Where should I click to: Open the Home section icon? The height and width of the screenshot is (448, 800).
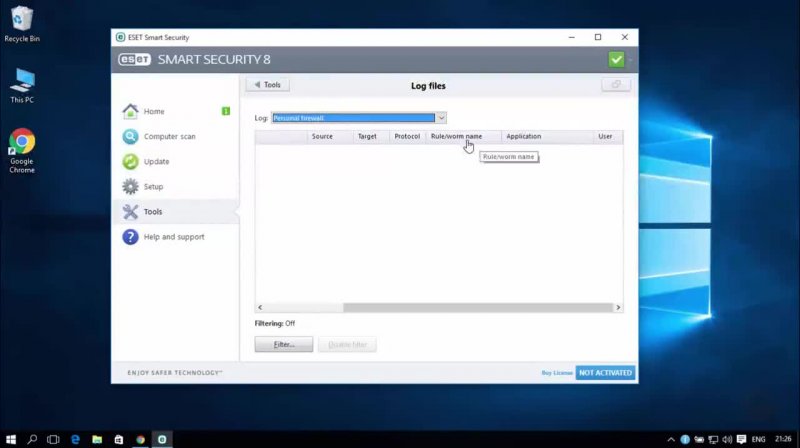[x=130, y=111]
